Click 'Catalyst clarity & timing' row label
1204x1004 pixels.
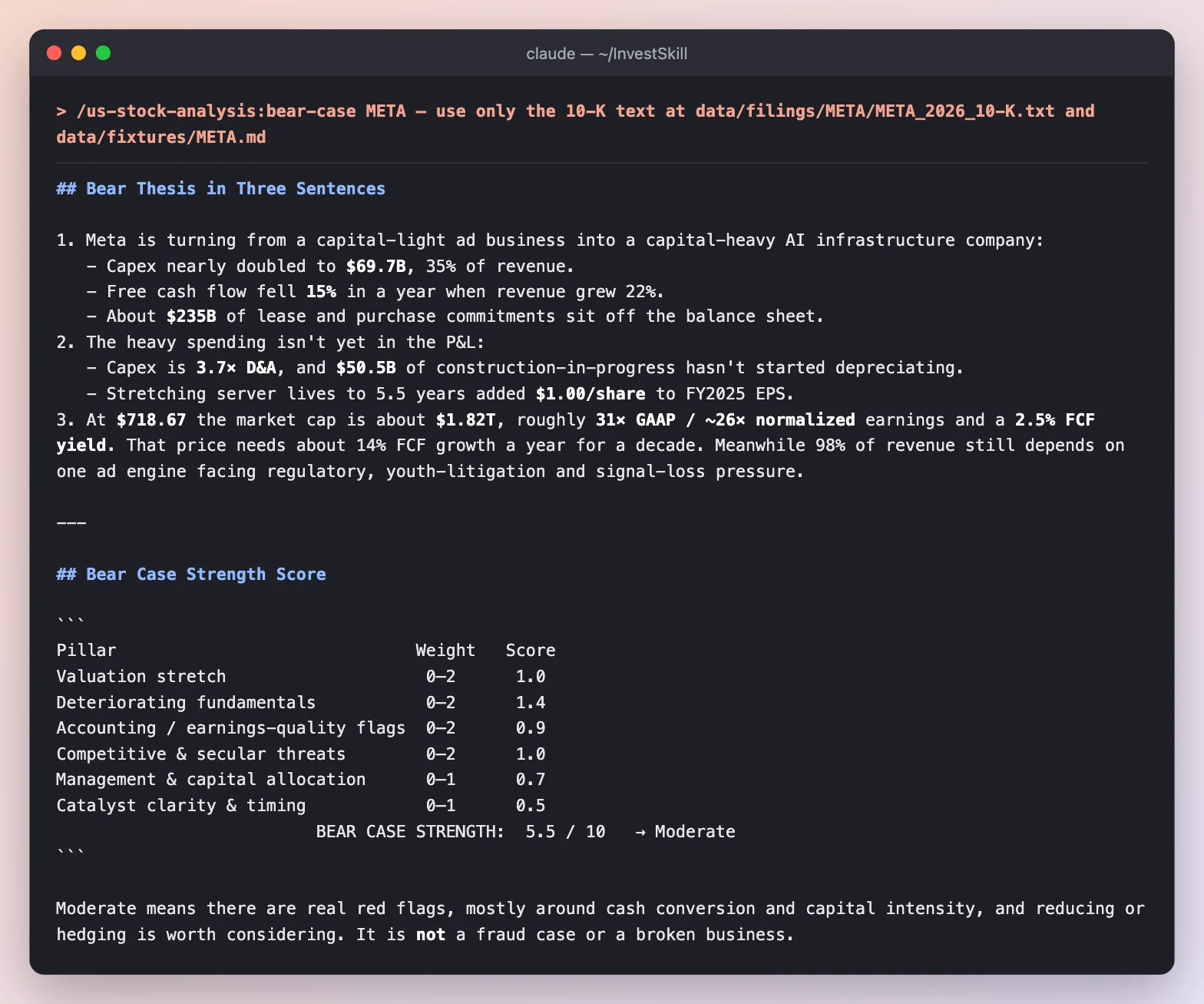pos(181,806)
